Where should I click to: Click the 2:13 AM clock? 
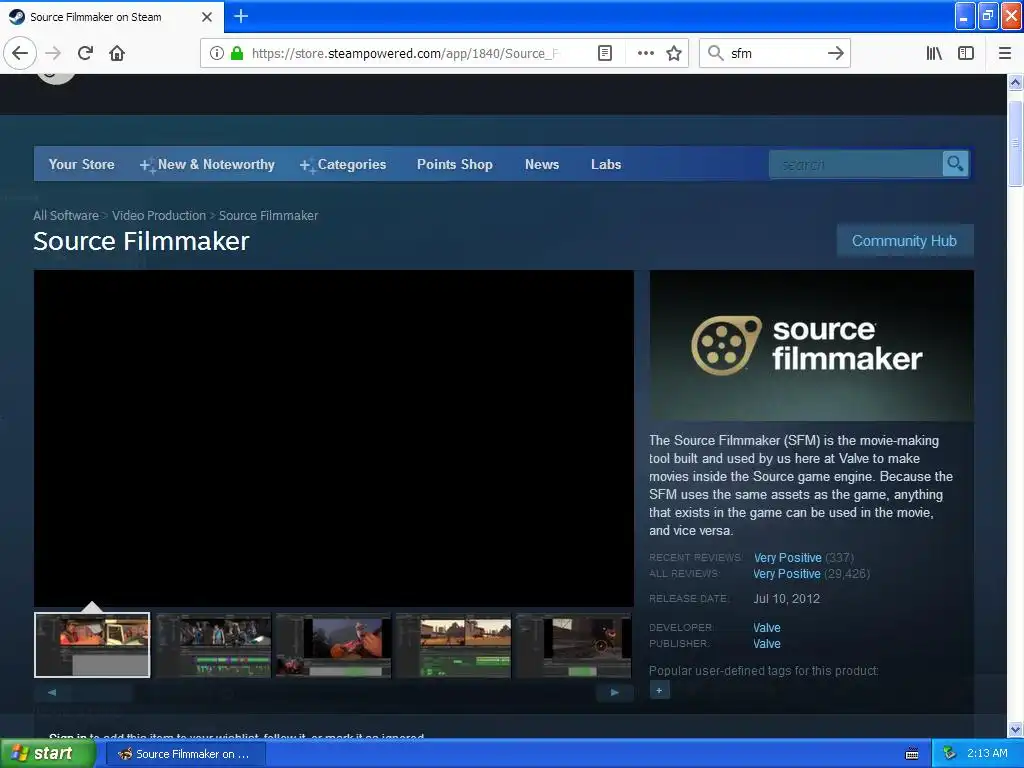click(987, 754)
